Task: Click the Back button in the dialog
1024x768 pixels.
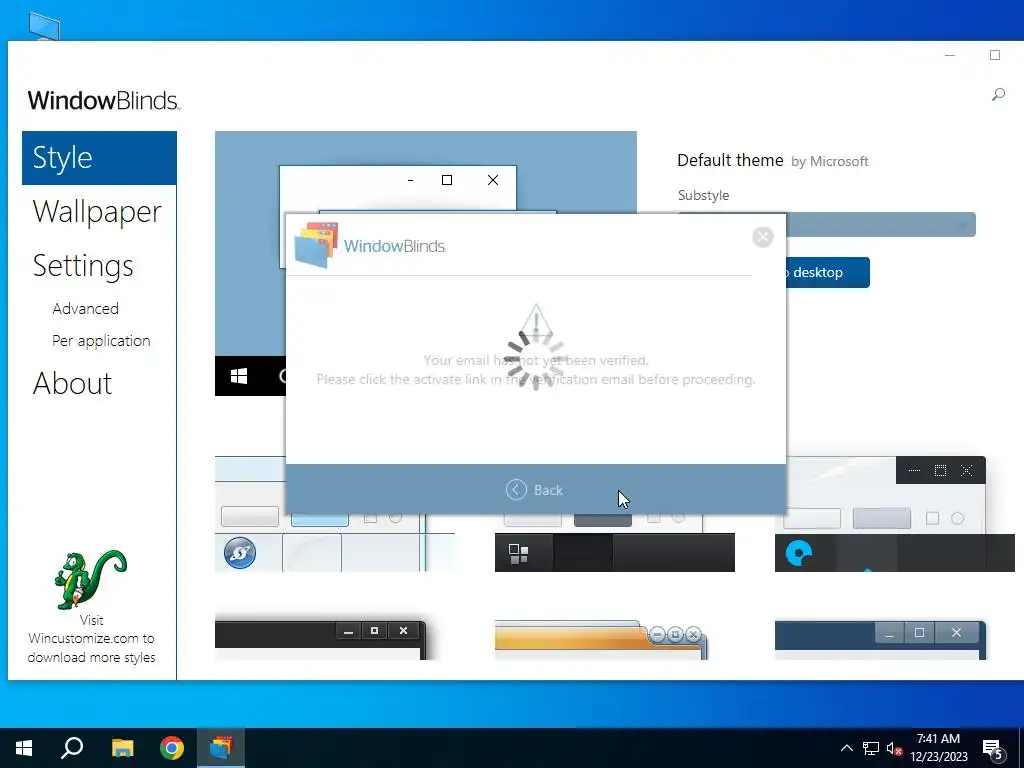Action: coord(534,490)
